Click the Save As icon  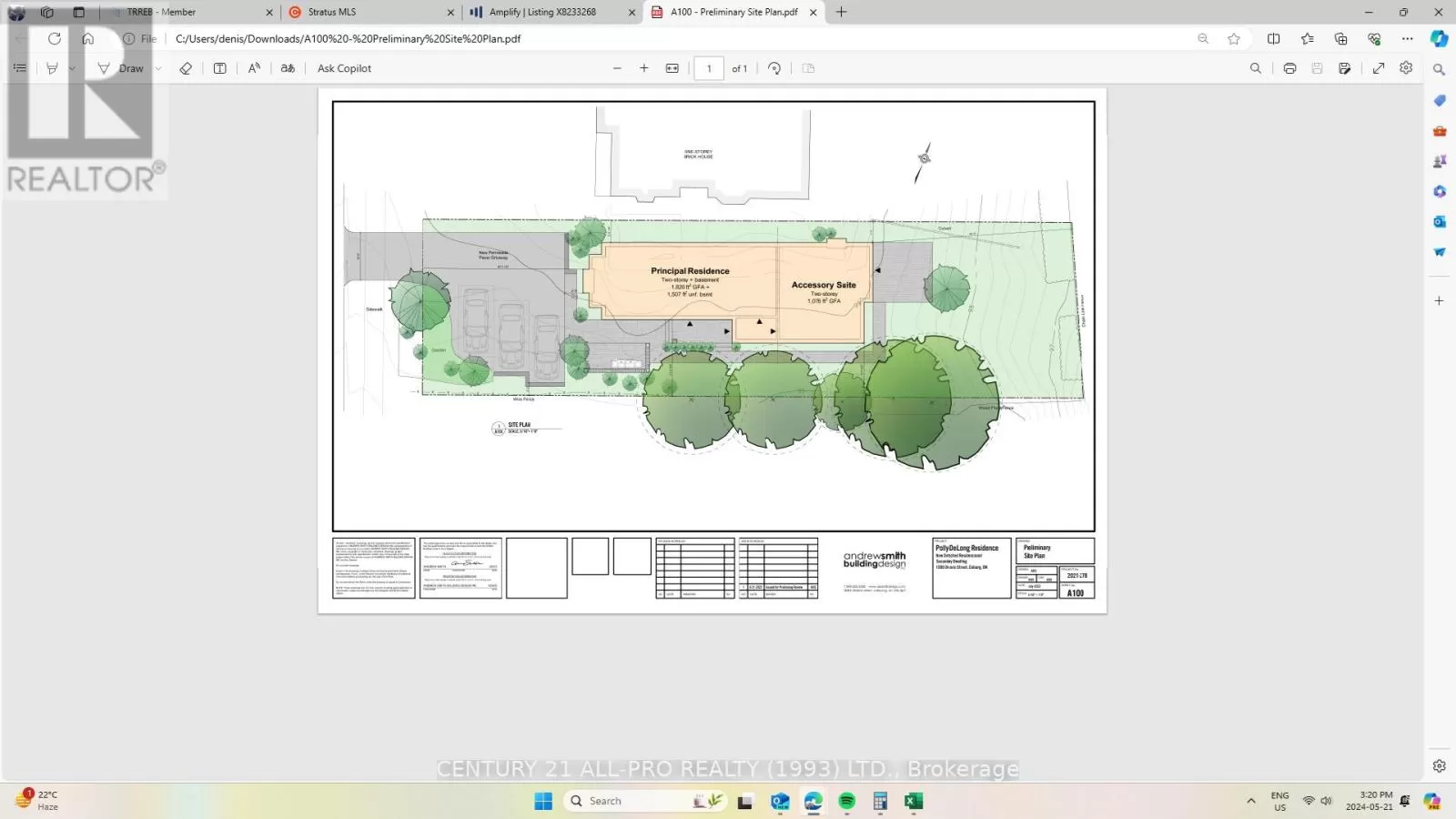point(1344,68)
